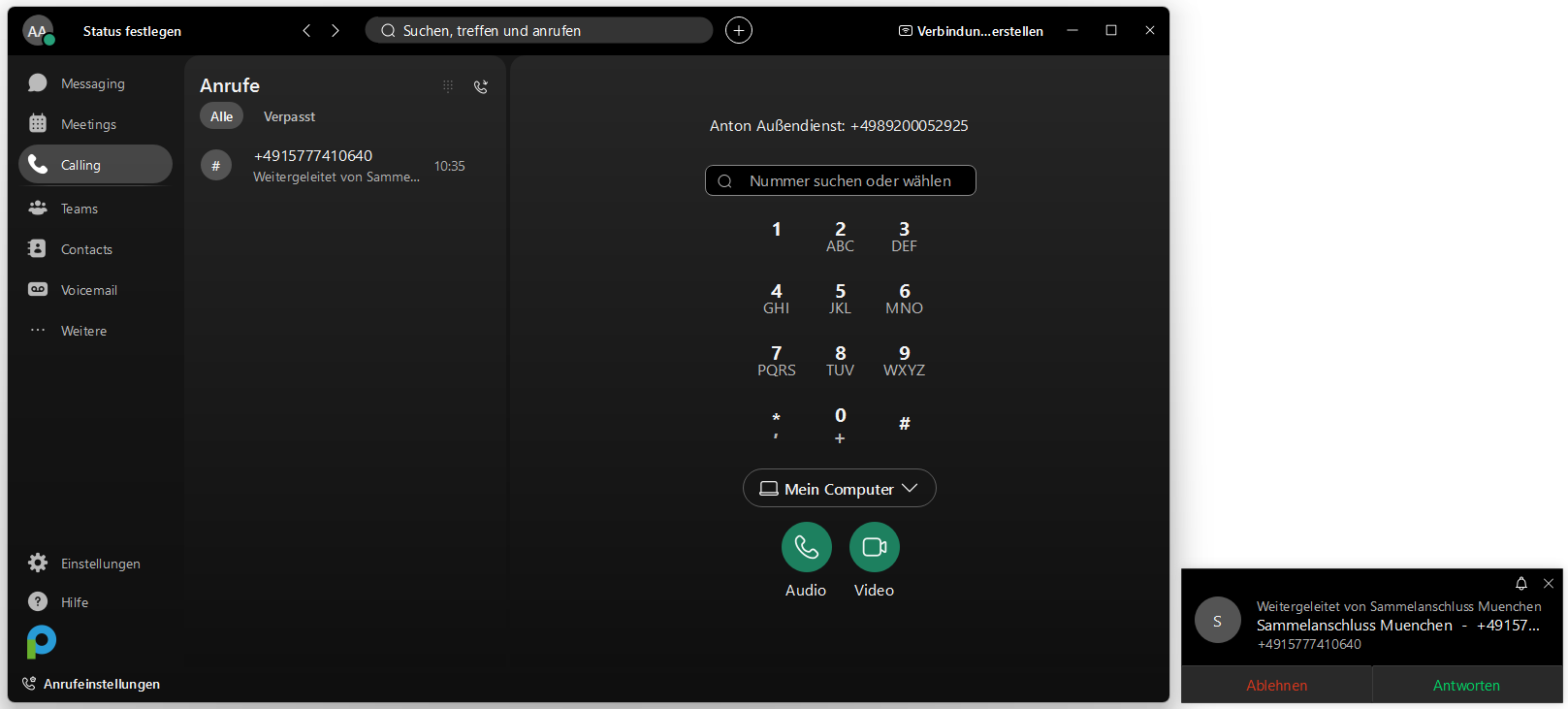
Task: Switch to the Verpasst tab
Action: 289,116
